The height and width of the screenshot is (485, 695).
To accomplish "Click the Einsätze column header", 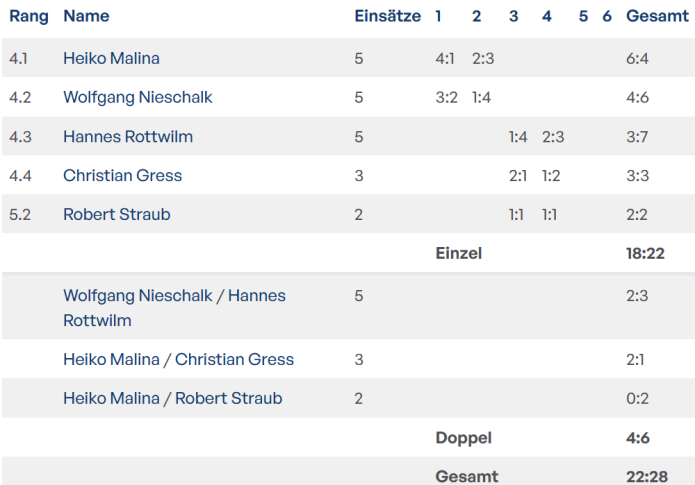I will pos(387,16).
